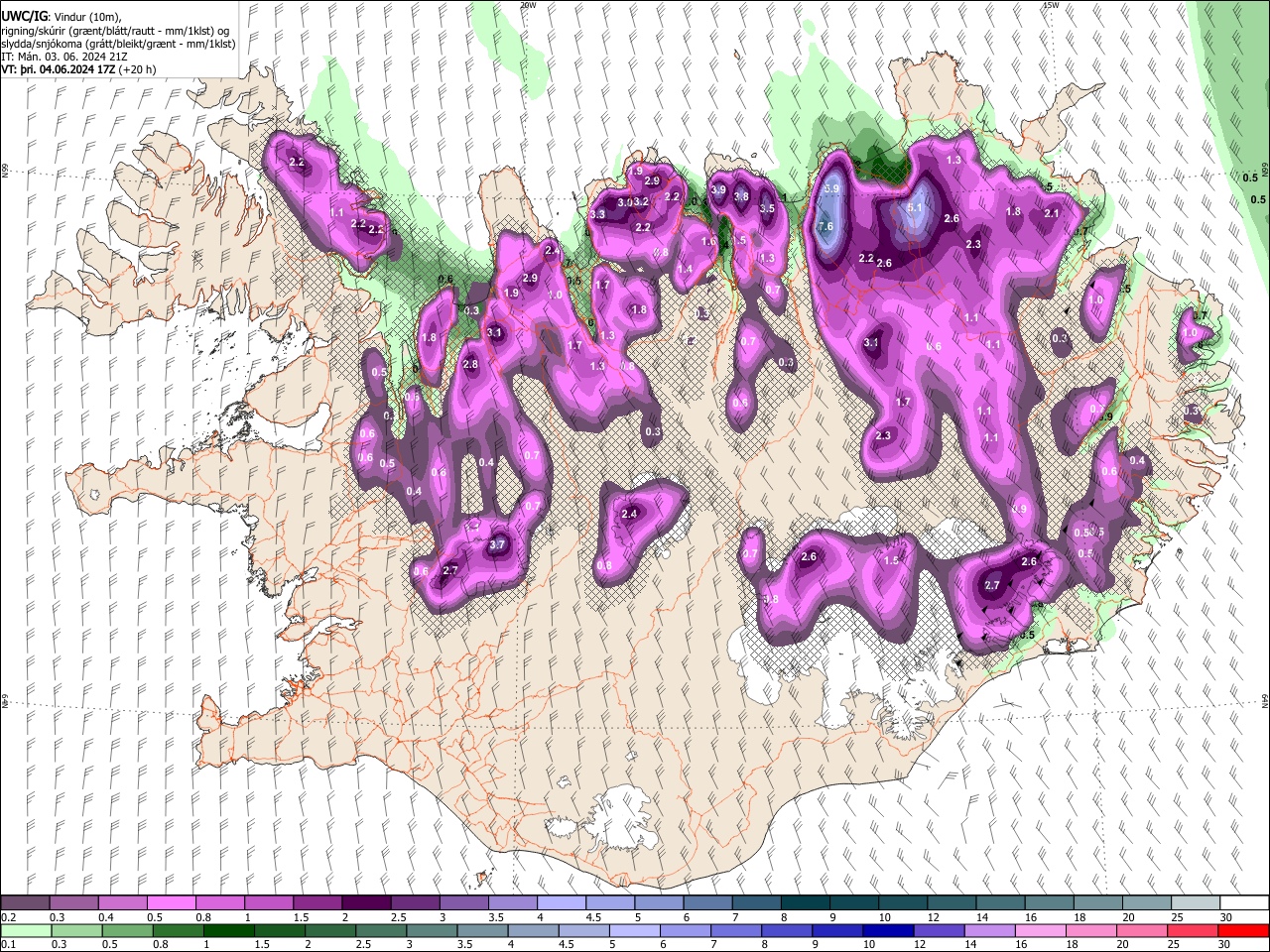Select upper scale lavender swatch 4–4.5
Screen dimensions: 1270x952
click(x=562, y=903)
